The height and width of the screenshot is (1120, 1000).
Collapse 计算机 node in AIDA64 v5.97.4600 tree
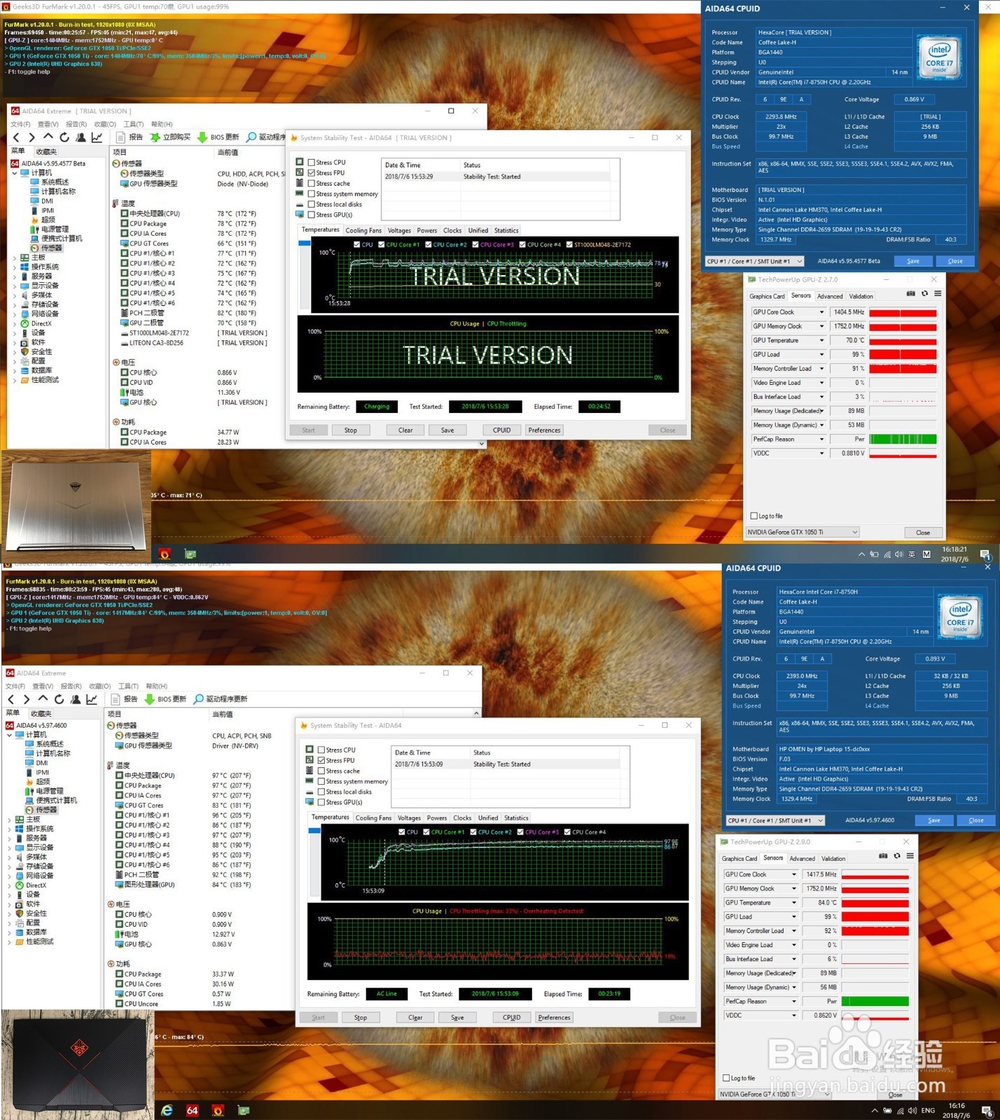(x=10, y=734)
